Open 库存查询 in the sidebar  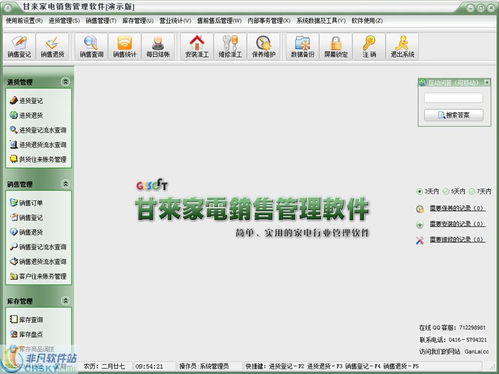tap(26, 319)
